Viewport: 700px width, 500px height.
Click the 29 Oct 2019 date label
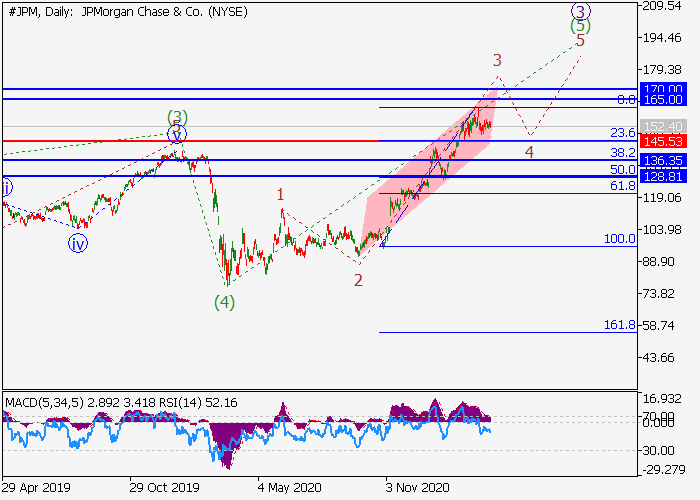(x=164, y=488)
